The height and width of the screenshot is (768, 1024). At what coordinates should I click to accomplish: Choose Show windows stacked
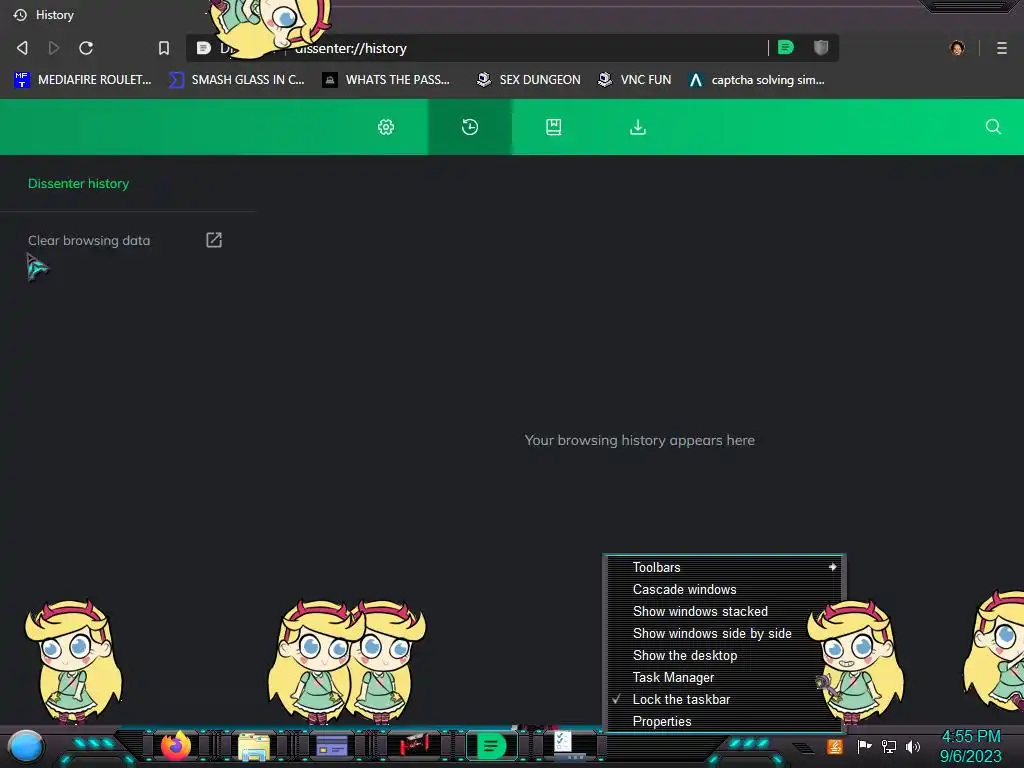click(724, 612)
